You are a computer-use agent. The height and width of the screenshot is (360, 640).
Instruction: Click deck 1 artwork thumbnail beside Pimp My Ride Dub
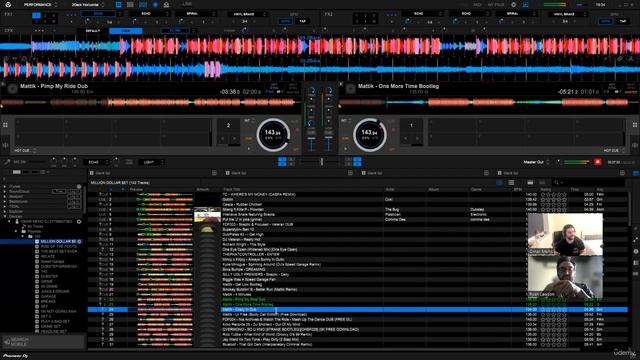12,89
